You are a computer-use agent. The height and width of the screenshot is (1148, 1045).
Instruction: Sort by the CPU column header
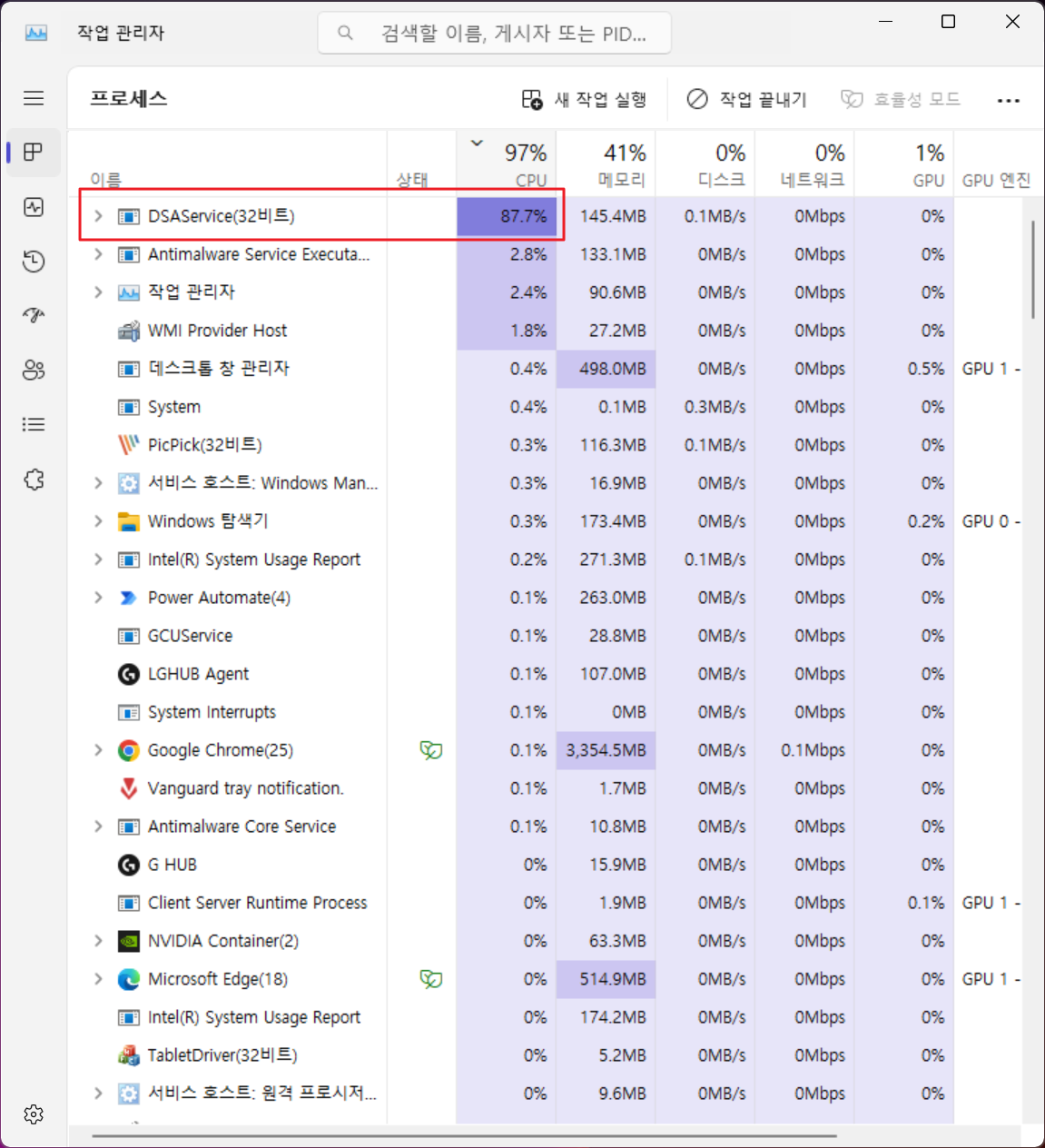(x=506, y=163)
